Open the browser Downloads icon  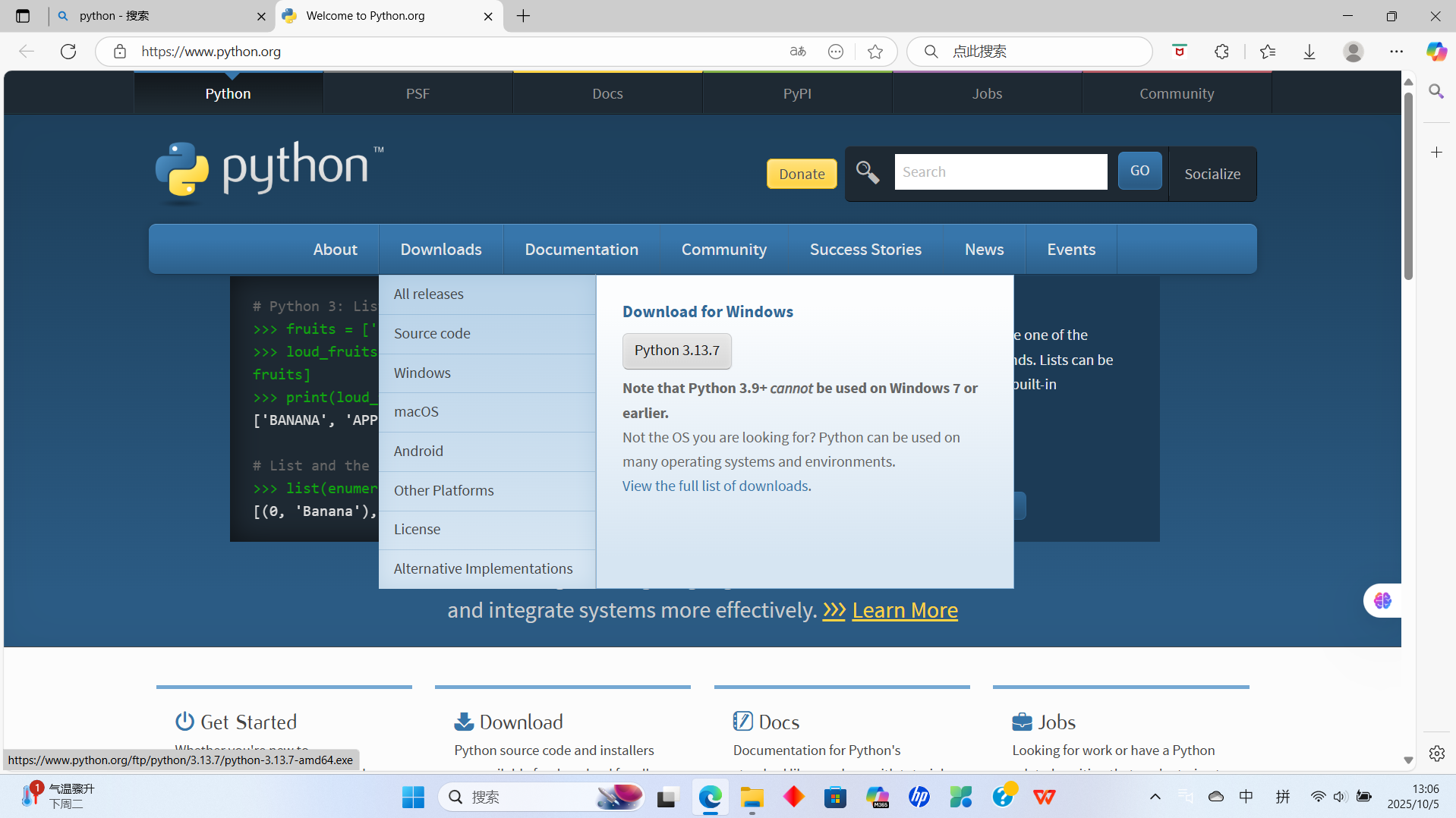pyautogui.click(x=1310, y=52)
